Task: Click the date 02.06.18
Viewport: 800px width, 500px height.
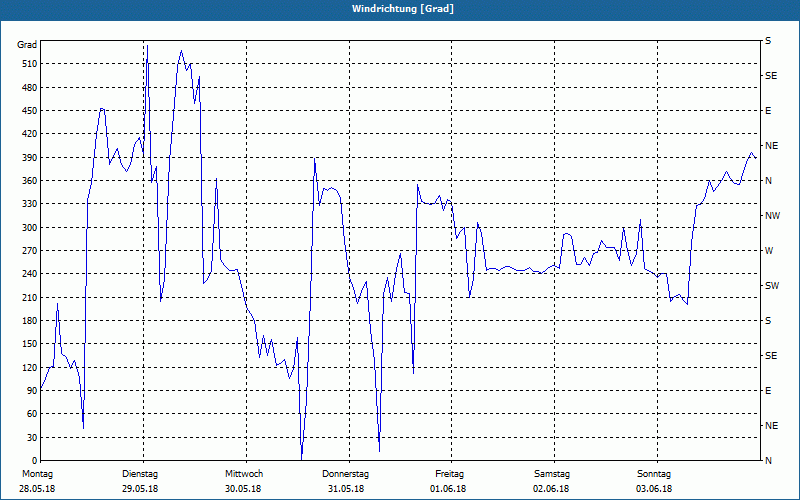Action: [x=551, y=489]
